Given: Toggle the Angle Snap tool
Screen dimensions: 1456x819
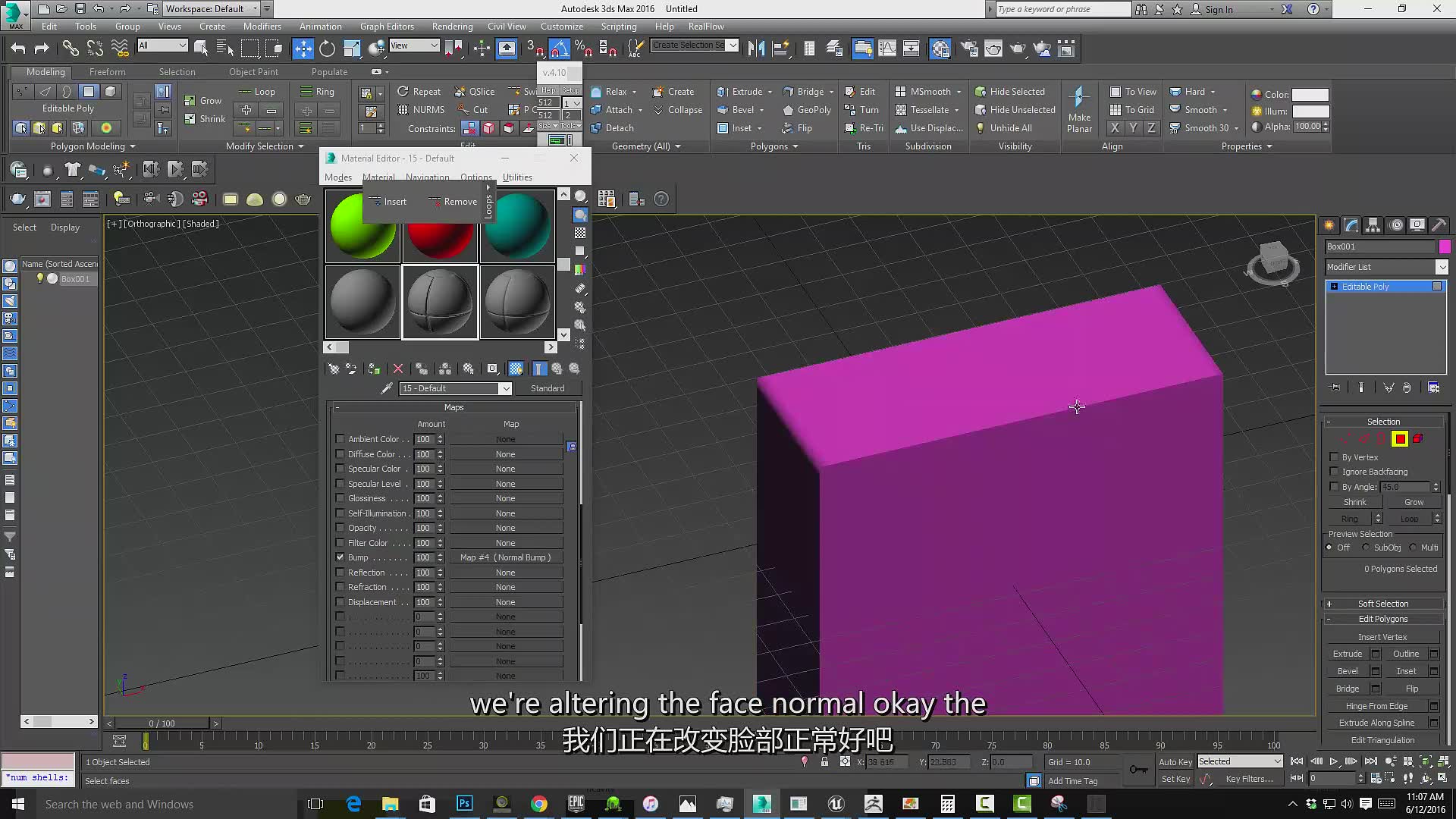Looking at the screenshot, I should pyautogui.click(x=559, y=49).
